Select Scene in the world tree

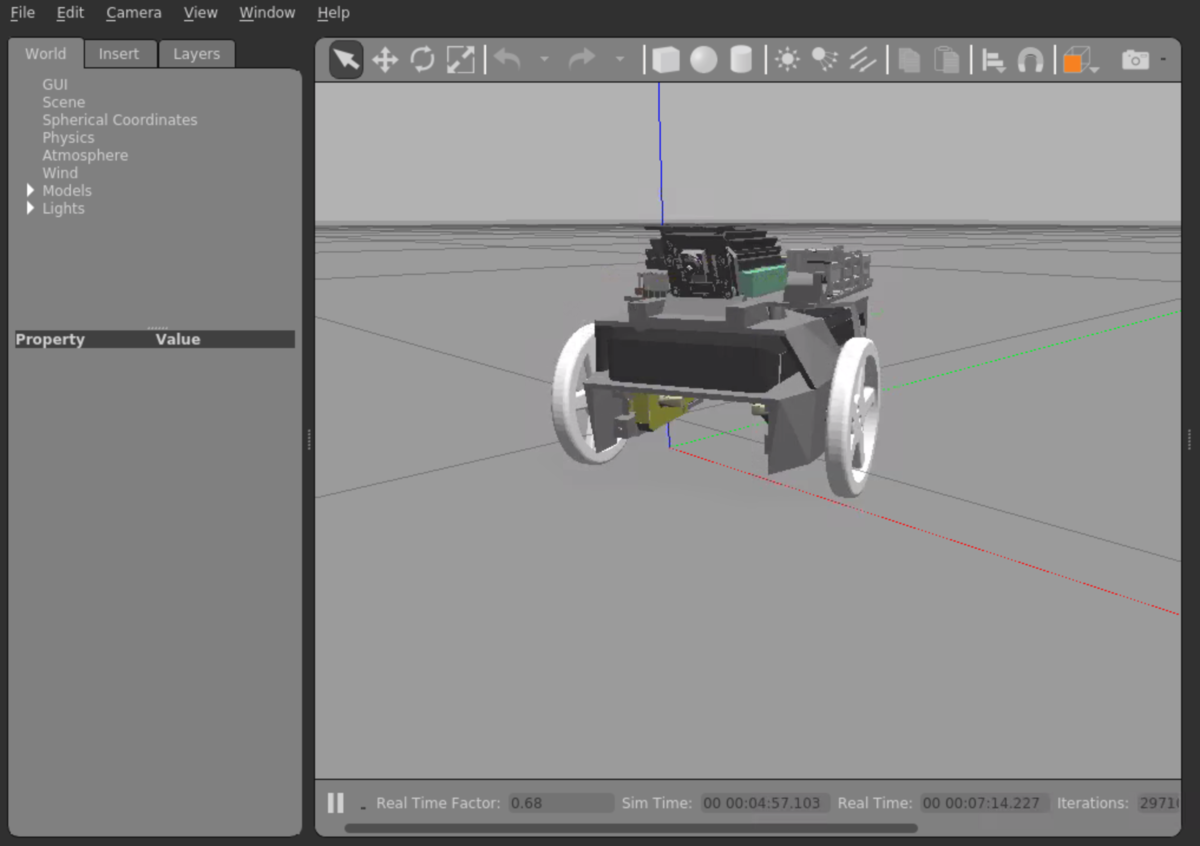pos(63,102)
